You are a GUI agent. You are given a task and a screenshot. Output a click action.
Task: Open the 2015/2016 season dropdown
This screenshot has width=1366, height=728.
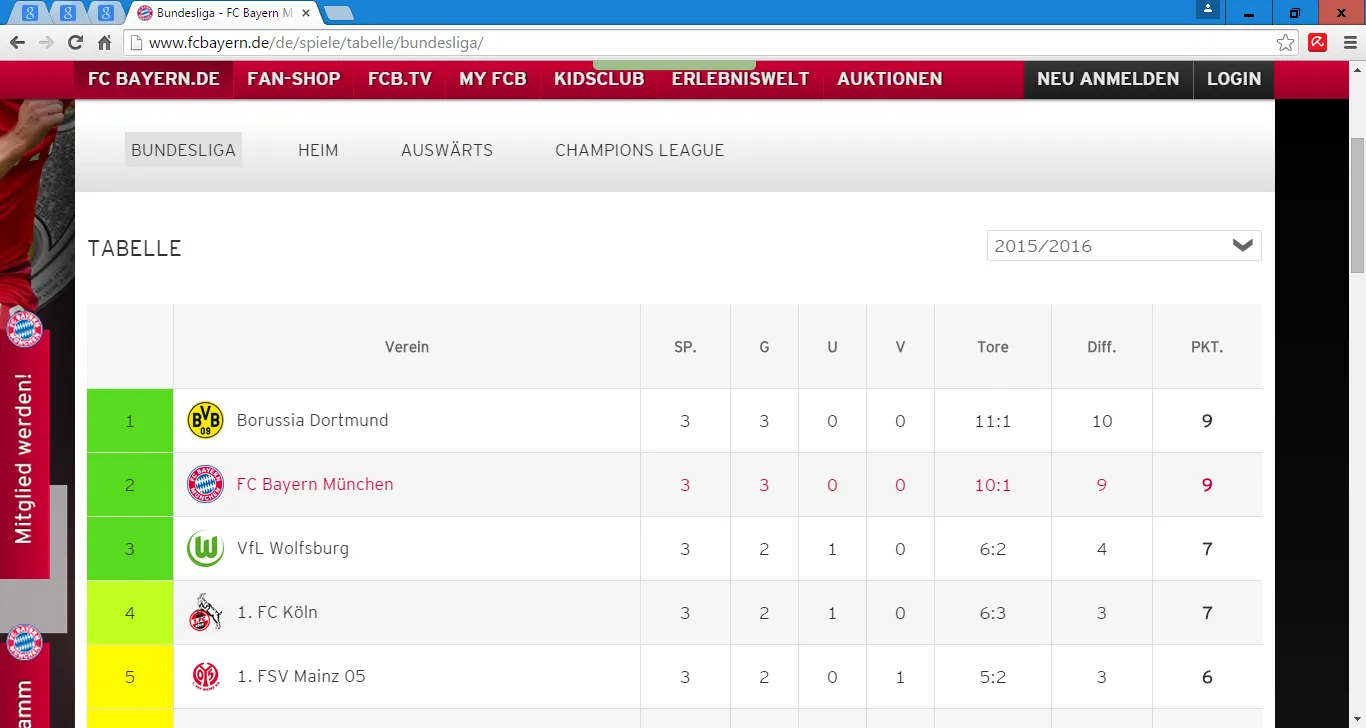coord(1124,246)
